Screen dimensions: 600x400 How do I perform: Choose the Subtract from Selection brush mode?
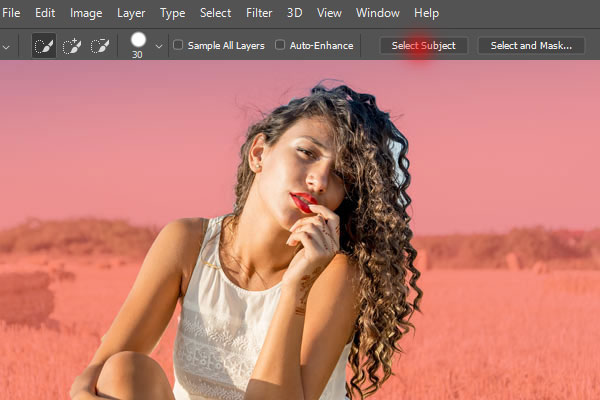click(x=100, y=46)
